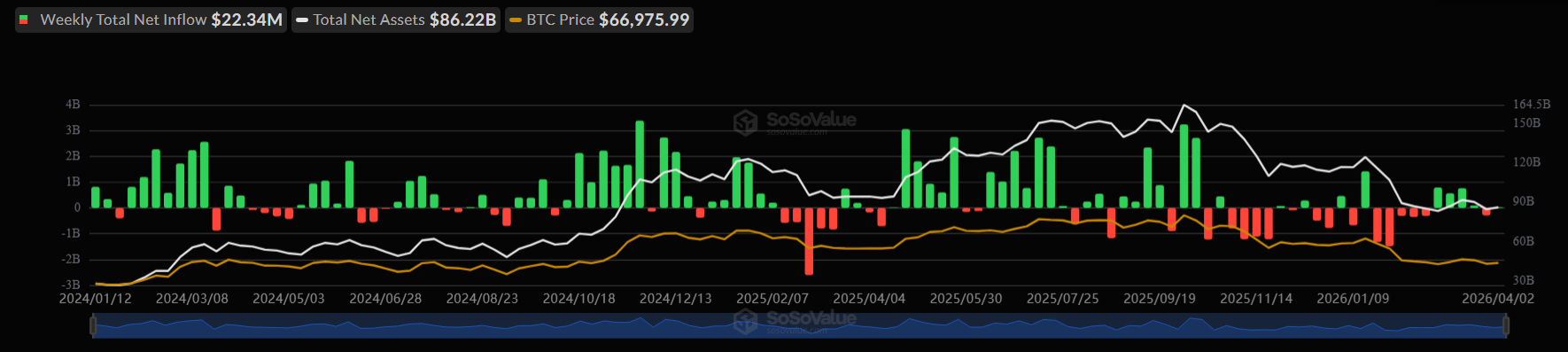The height and width of the screenshot is (352, 1568).
Task: Click the 2024/05/03 date label
Action: (289, 299)
